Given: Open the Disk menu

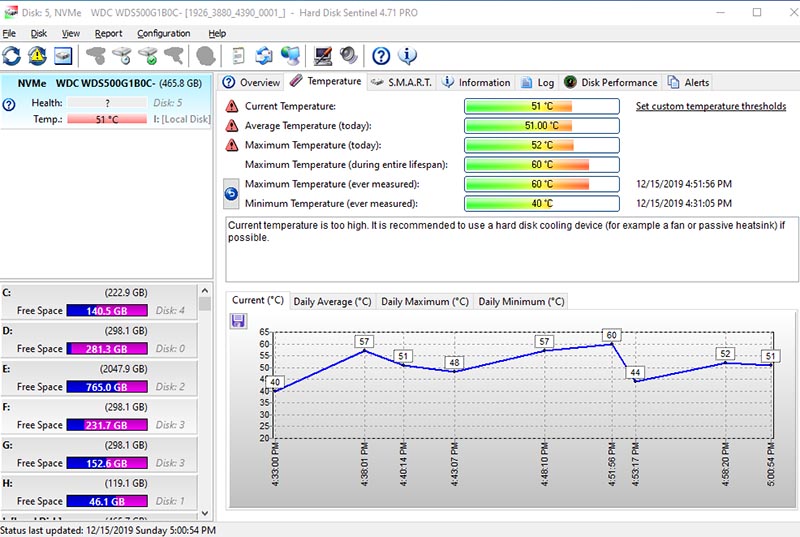Looking at the screenshot, I should coord(39,33).
